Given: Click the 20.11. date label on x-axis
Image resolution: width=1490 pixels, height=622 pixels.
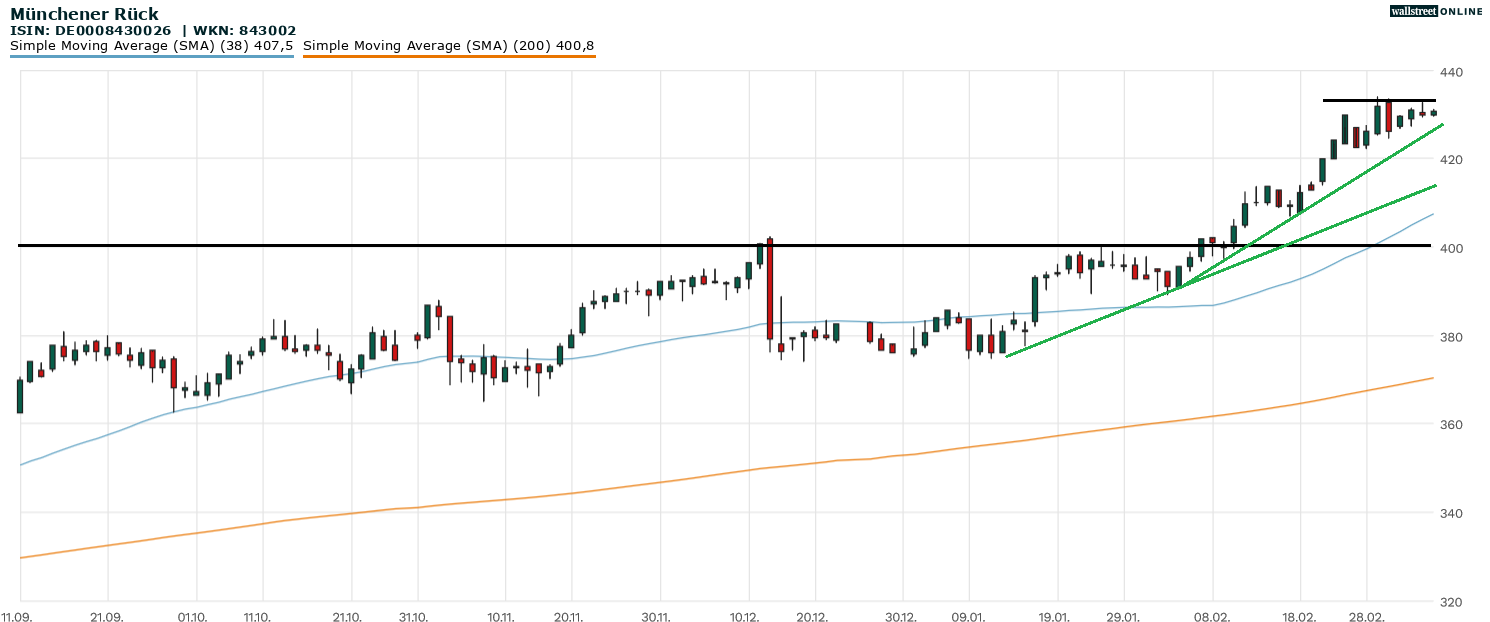Looking at the screenshot, I should (568, 617).
